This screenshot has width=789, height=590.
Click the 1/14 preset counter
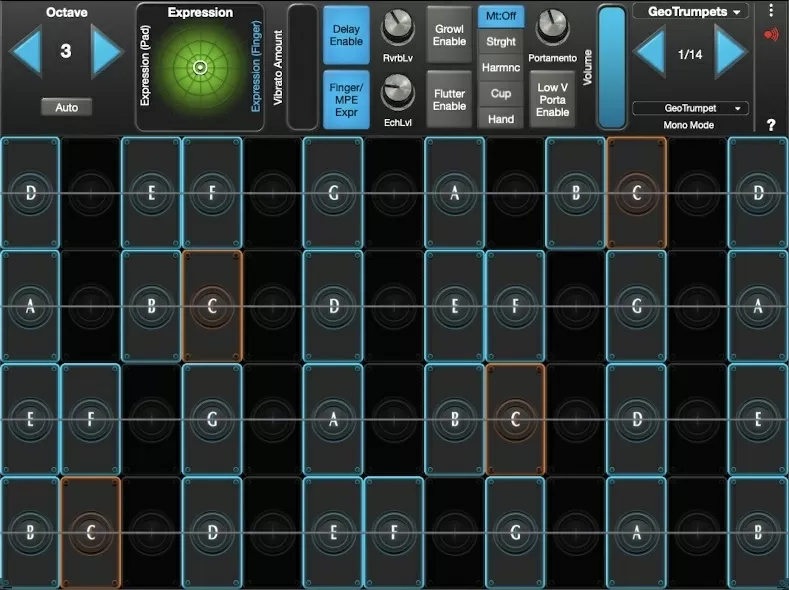pyautogui.click(x=690, y=54)
